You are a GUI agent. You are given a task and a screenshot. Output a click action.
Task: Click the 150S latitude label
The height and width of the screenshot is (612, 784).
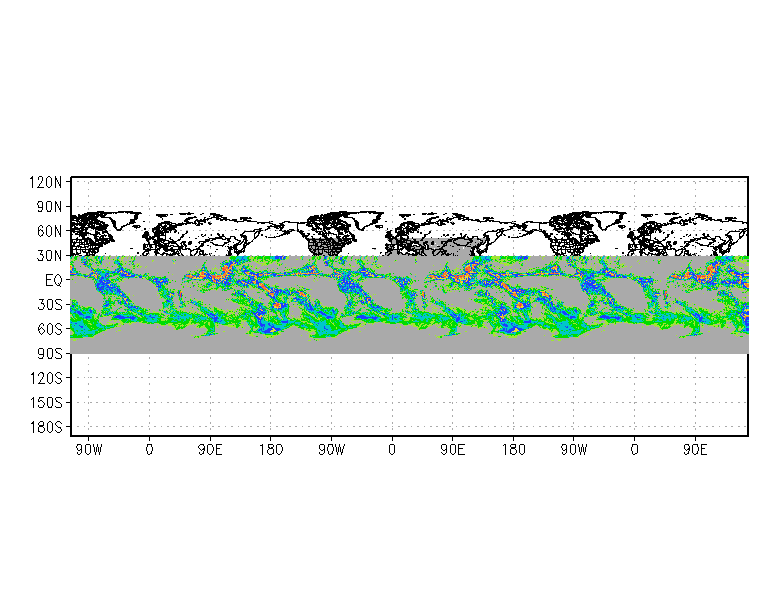pyautogui.click(x=46, y=402)
